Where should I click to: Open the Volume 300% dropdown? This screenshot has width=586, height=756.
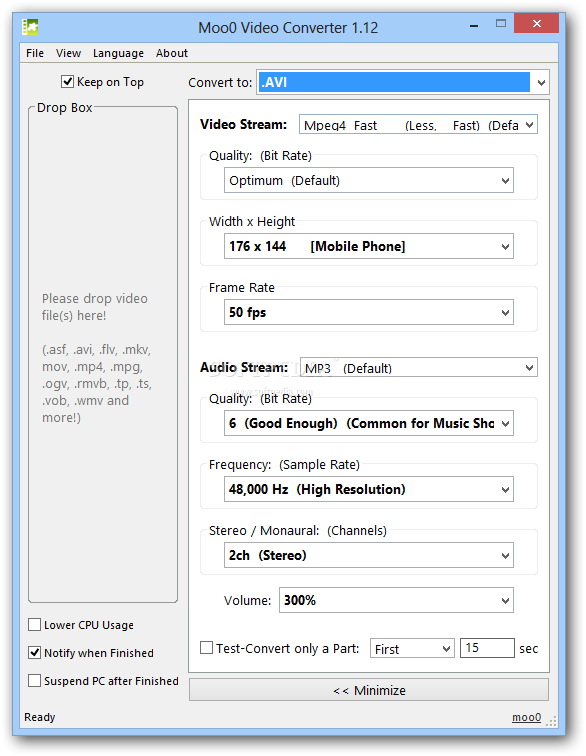(396, 600)
